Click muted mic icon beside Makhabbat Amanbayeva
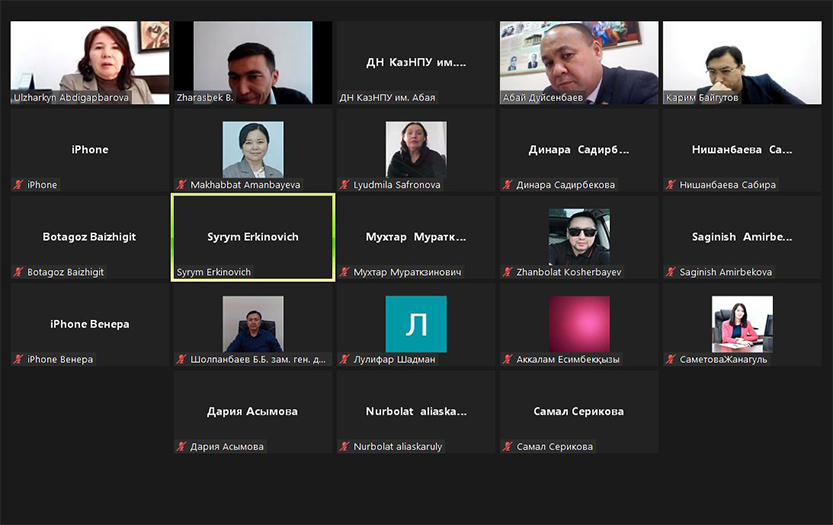The image size is (833, 525). pyautogui.click(x=182, y=185)
